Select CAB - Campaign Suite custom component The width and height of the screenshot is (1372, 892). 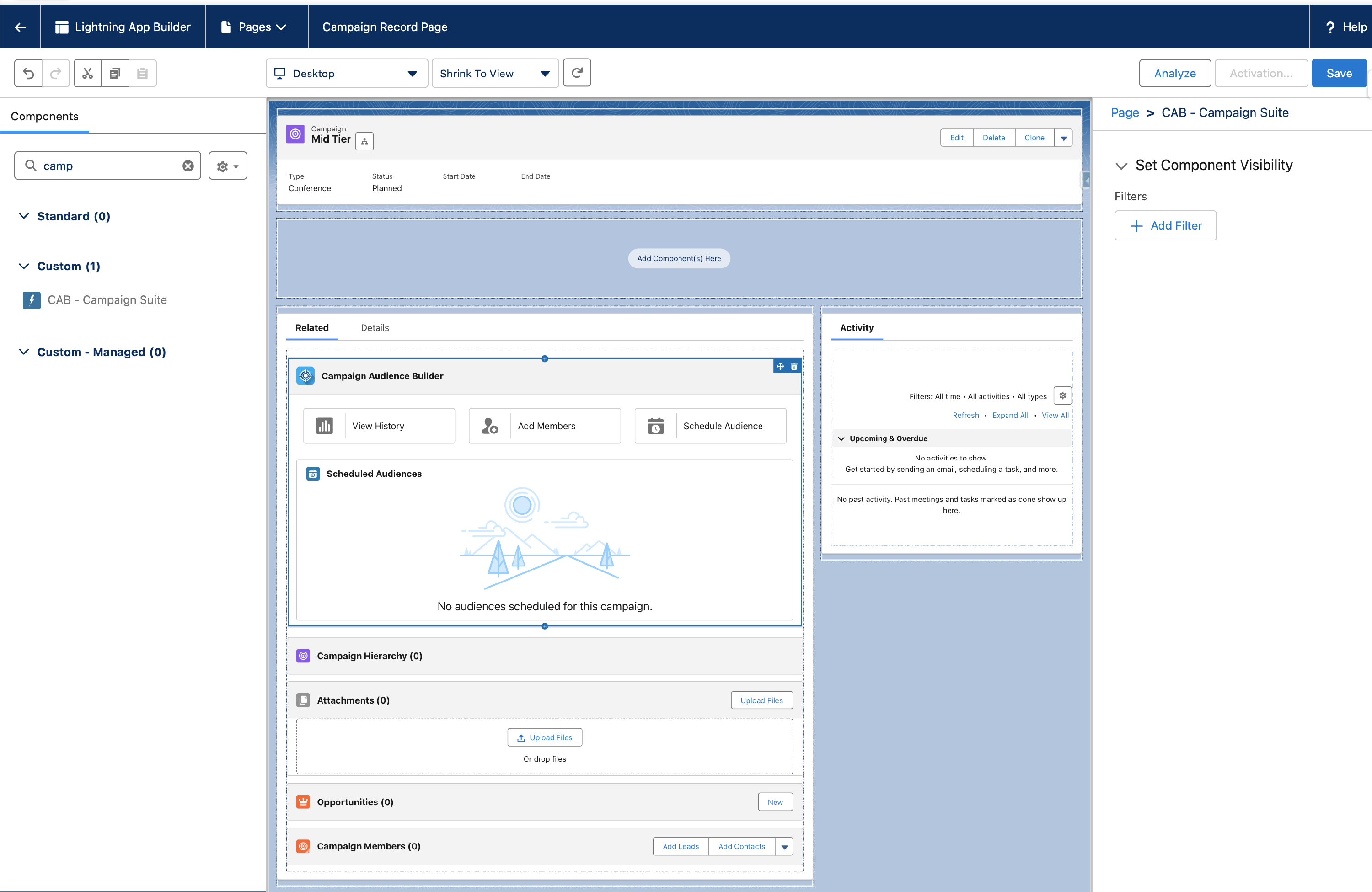107,300
